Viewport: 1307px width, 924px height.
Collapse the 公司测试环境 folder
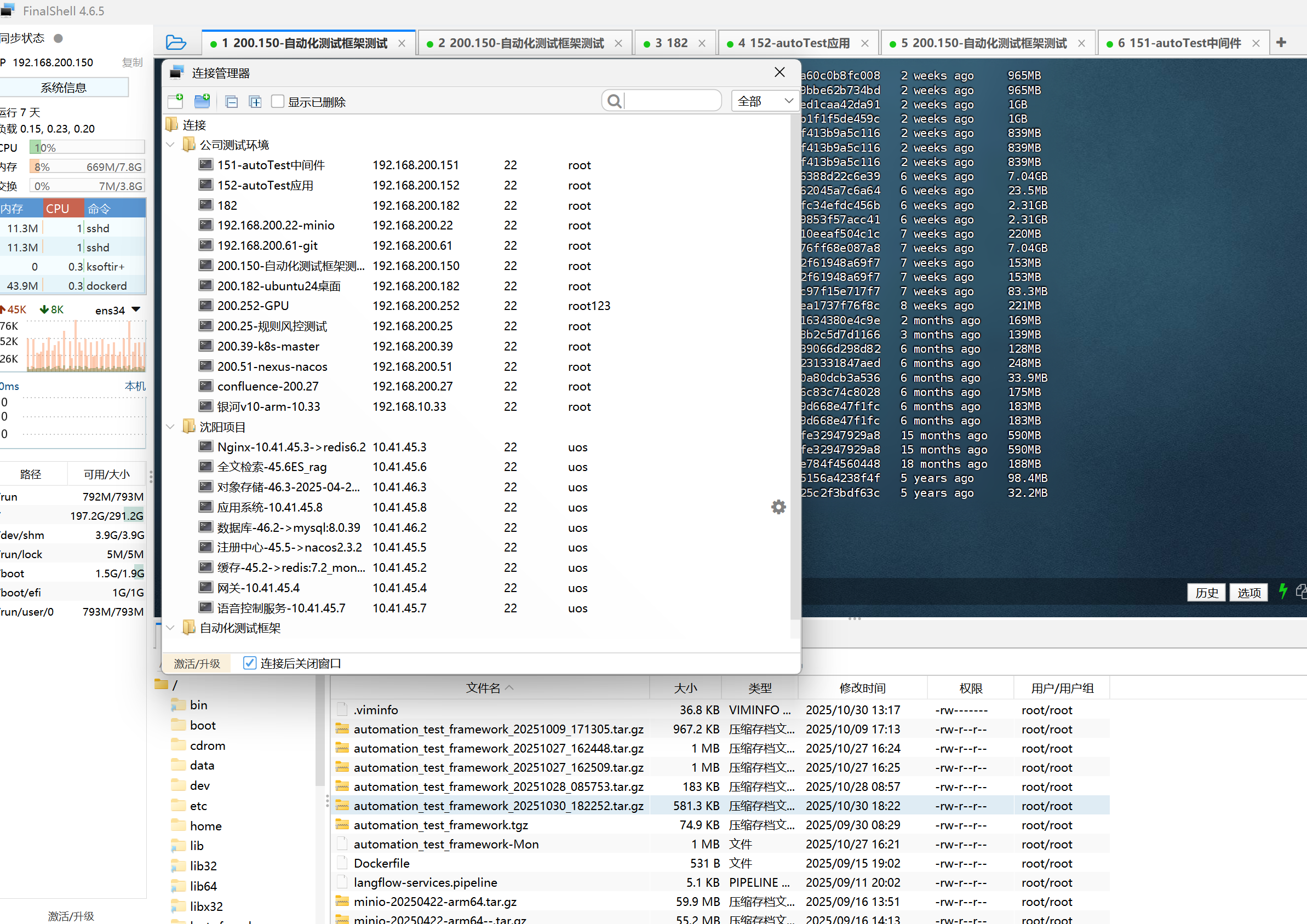click(x=170, y=145)
